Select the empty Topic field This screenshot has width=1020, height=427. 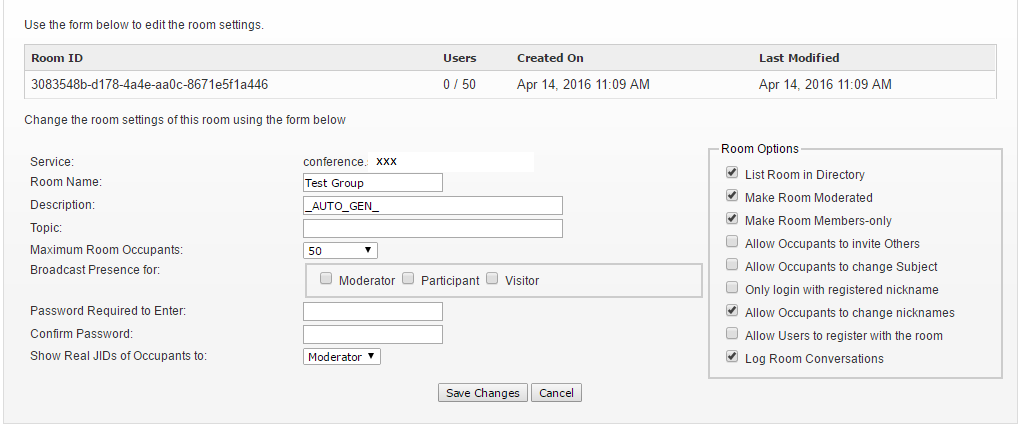click(433, 228)
